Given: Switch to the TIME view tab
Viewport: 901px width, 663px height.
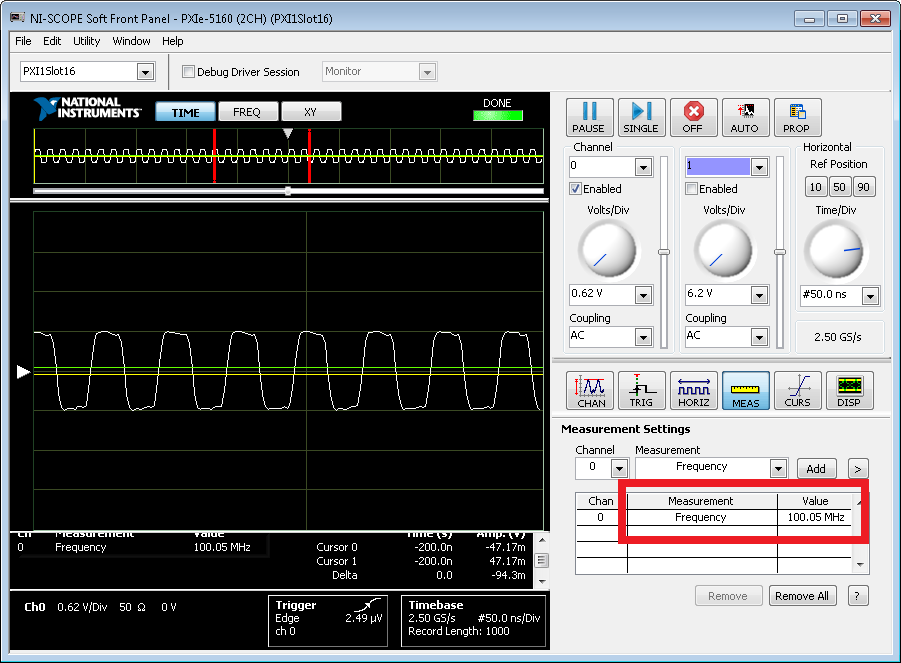Looking at the screenshot, I should point(185,112).
